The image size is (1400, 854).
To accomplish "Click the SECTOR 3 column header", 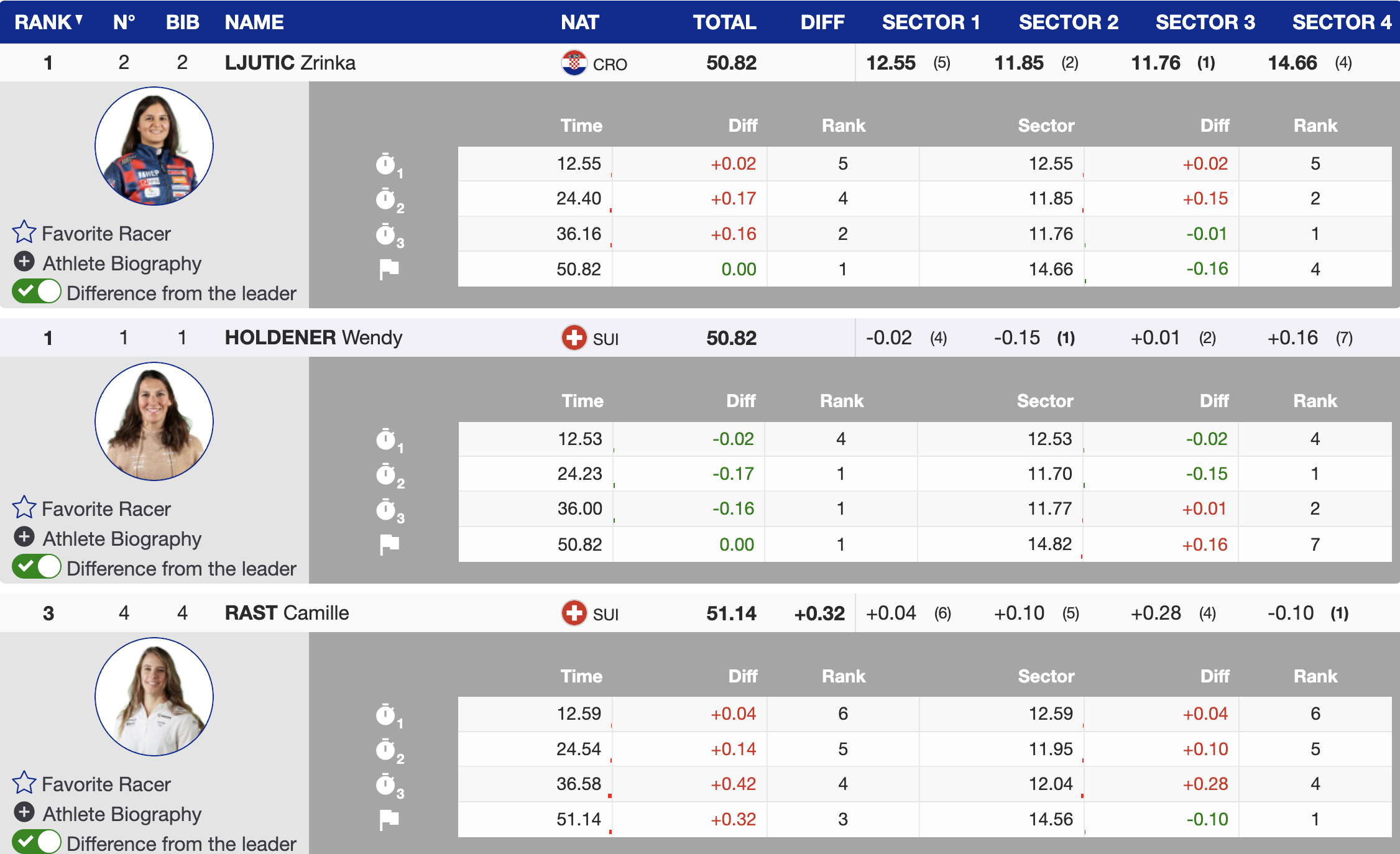I will (x=1205, y=22).
